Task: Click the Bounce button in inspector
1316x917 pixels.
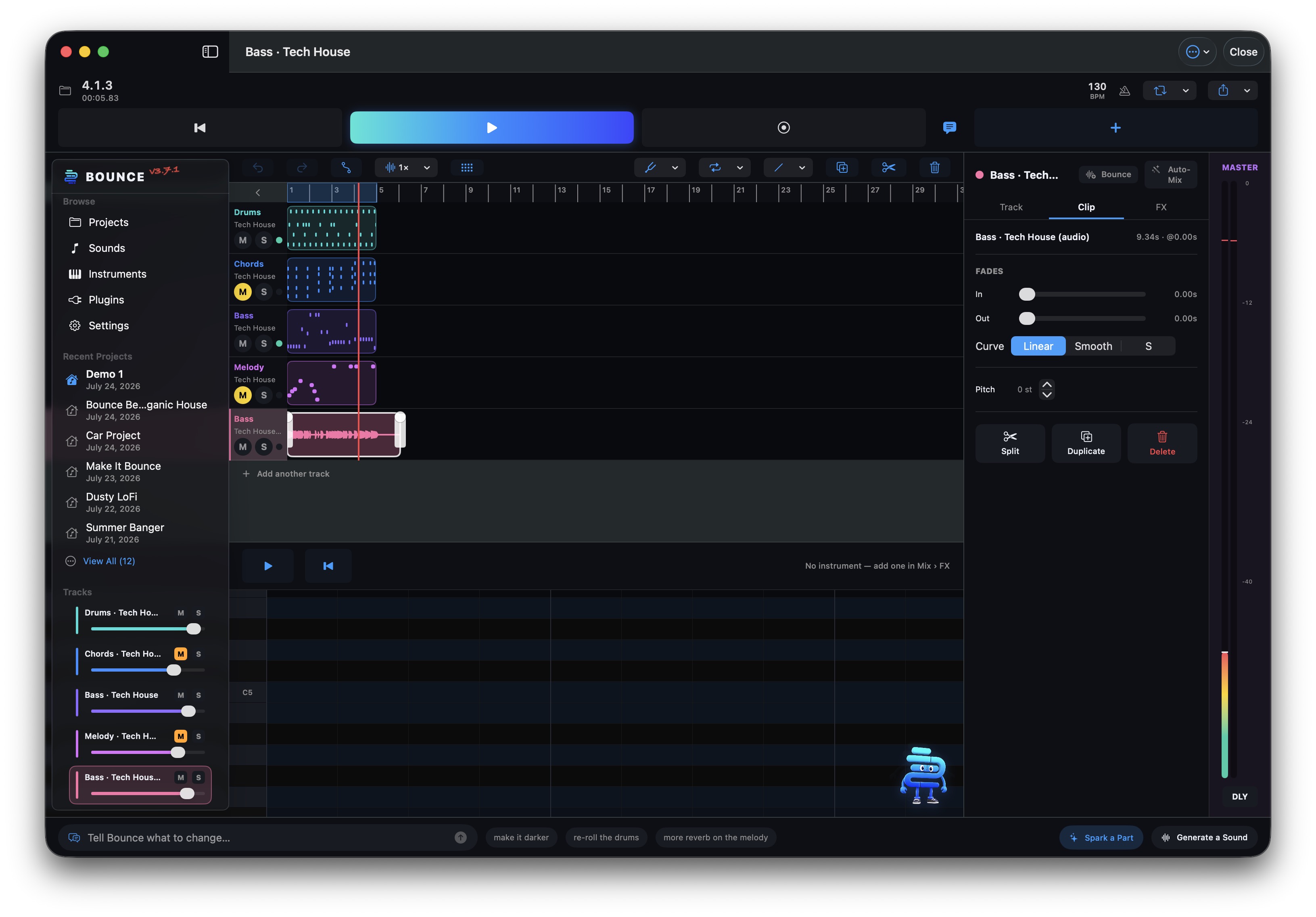Action: (x=1109, y=174)
